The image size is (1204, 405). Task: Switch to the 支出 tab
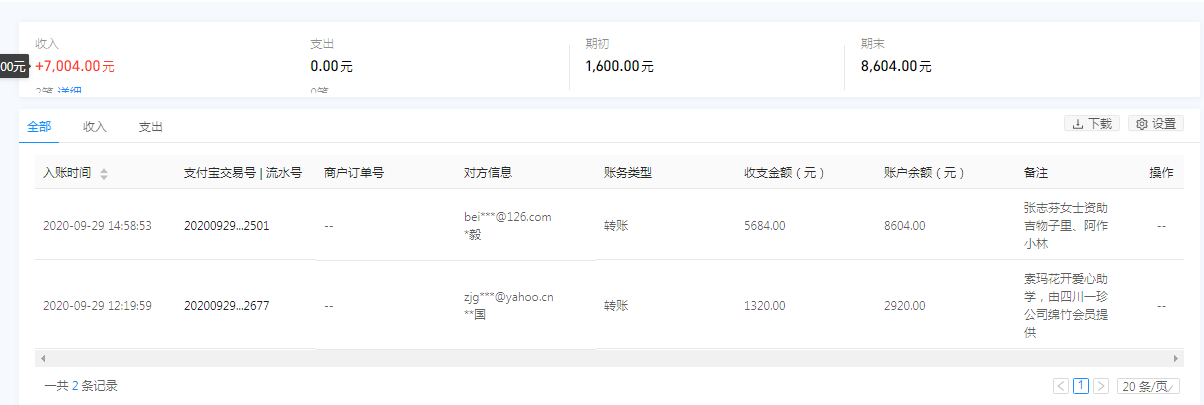coord(151,127)
